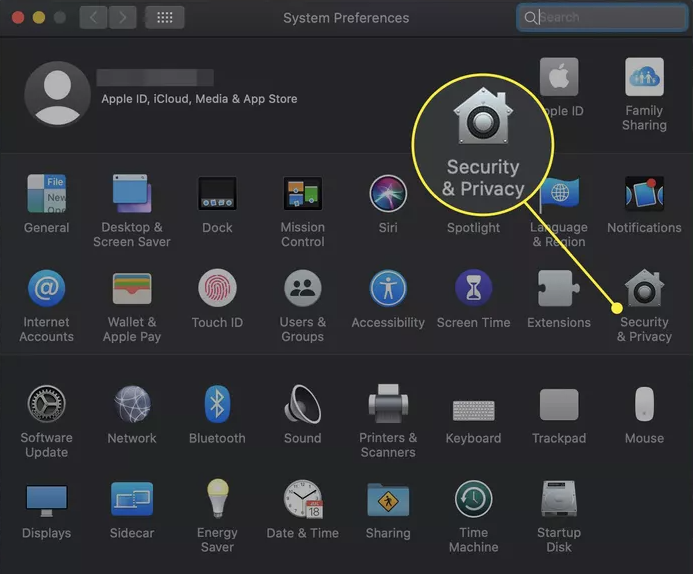Click the user profile avatar picture

(57, 94)
